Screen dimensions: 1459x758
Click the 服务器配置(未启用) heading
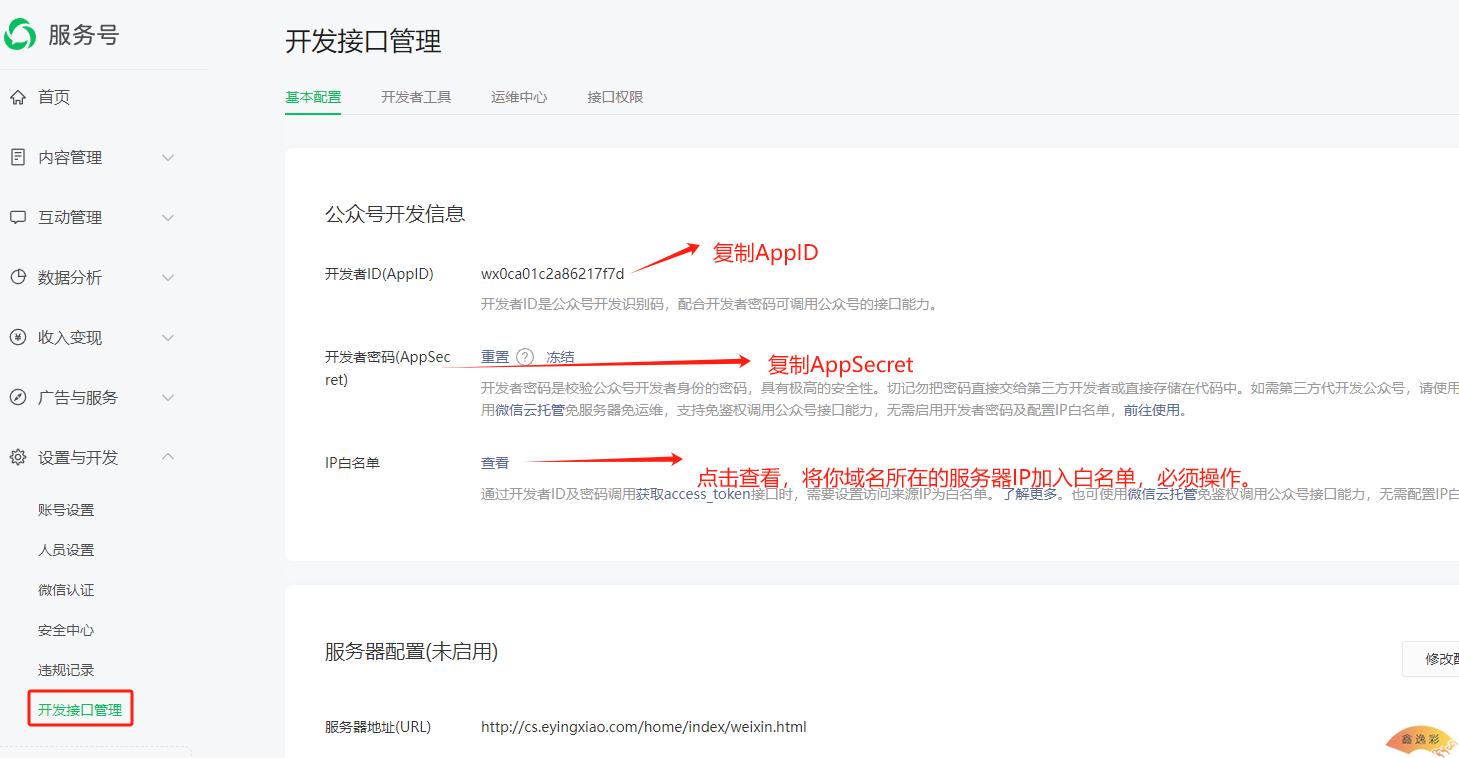click(411, 652)
